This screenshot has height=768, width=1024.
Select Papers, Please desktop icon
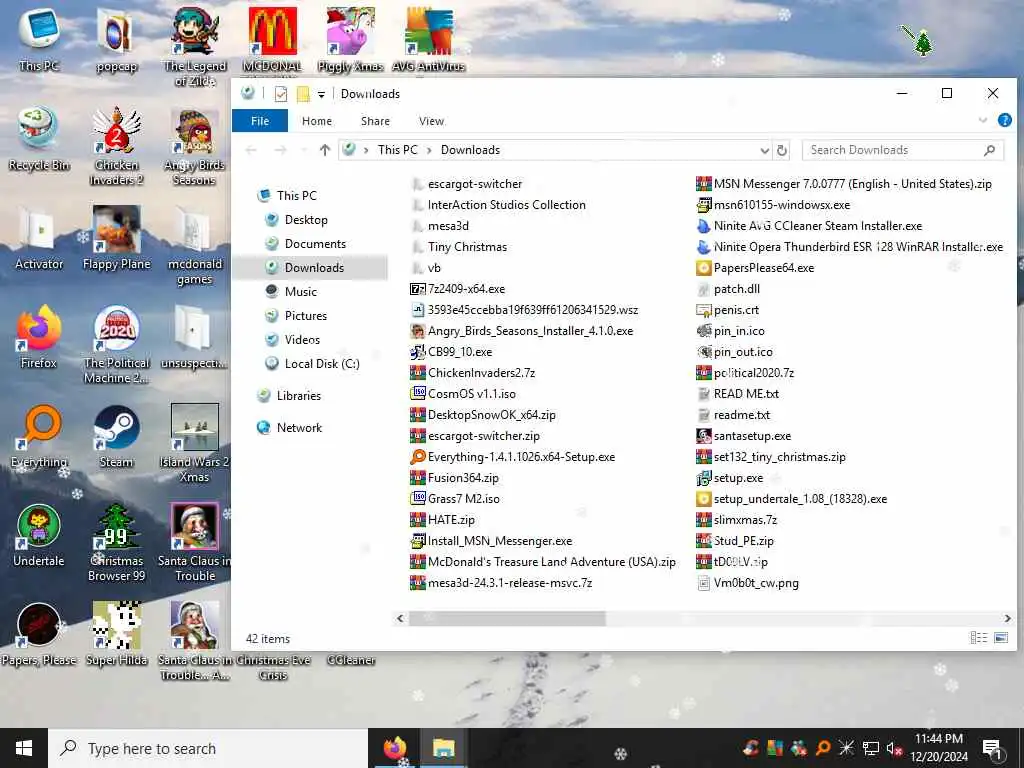39,634
